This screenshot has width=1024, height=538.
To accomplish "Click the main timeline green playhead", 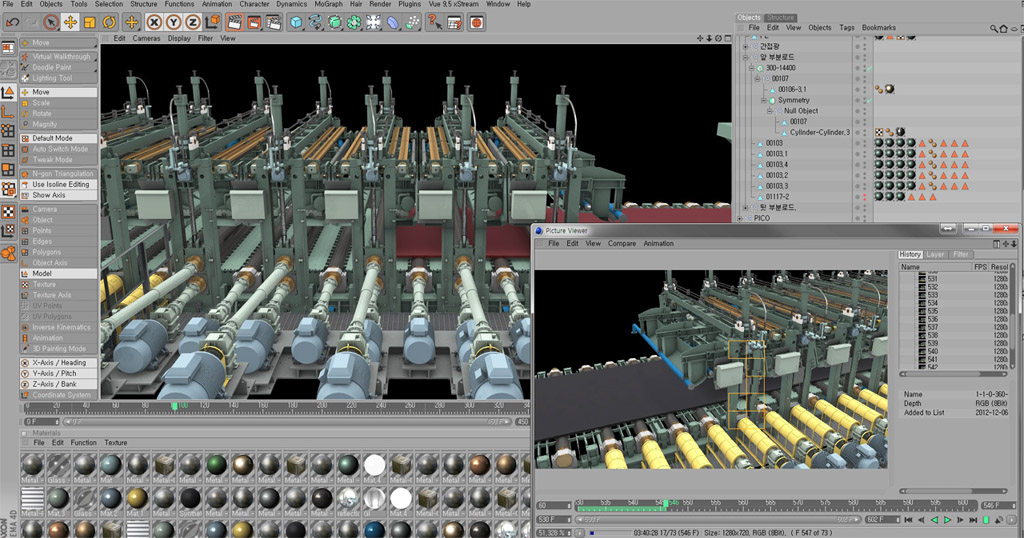I will pyautogui.click(x=174, y=406).
